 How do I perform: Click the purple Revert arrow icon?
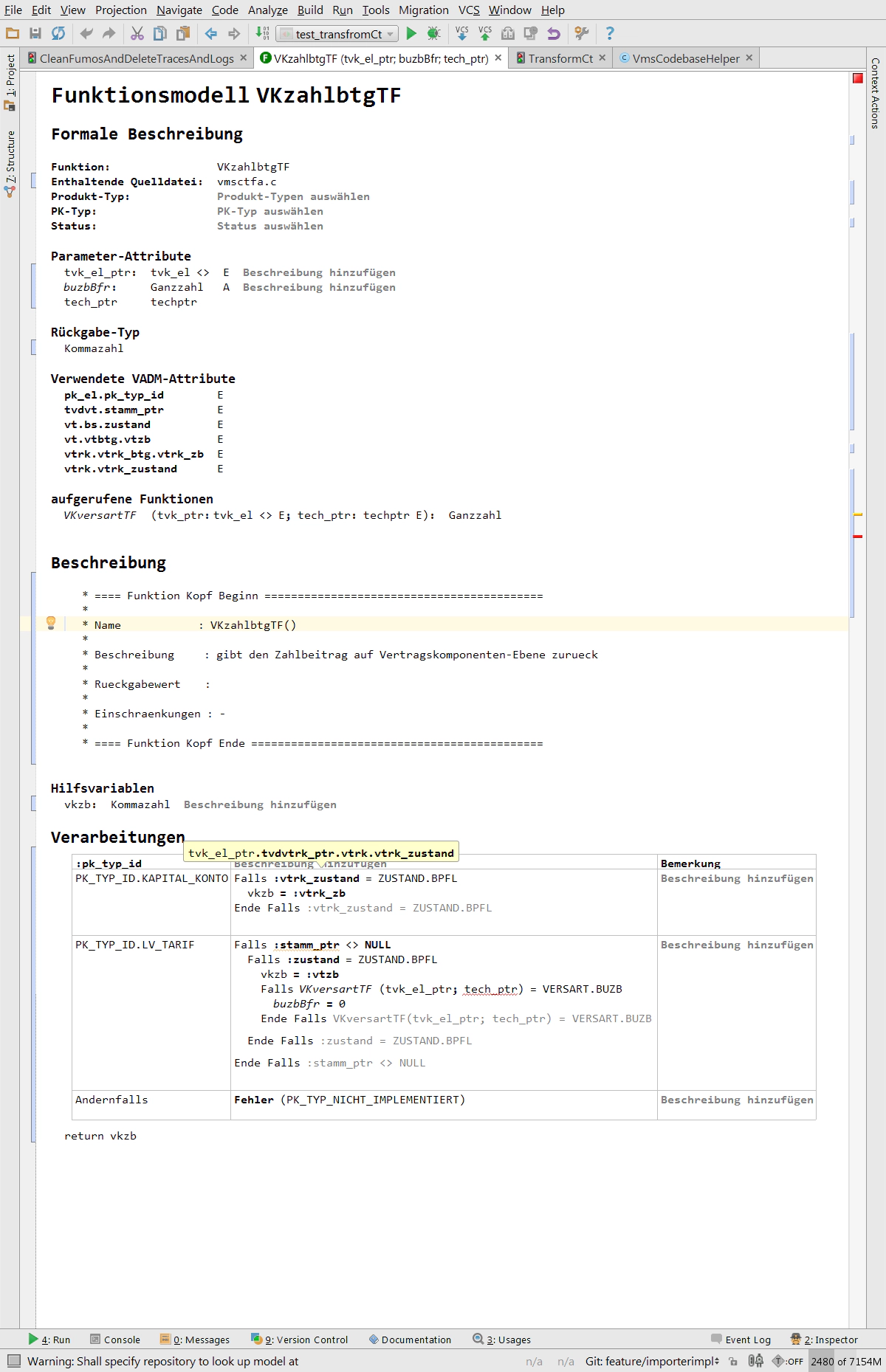tap(554, 33)
